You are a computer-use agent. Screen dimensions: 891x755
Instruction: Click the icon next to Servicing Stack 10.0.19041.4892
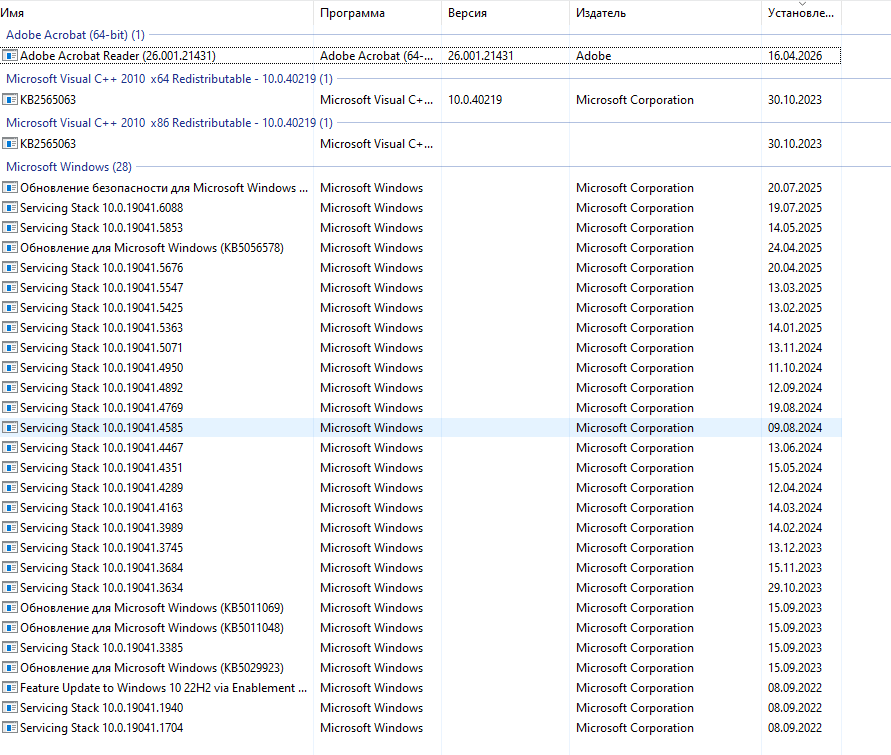10,388
